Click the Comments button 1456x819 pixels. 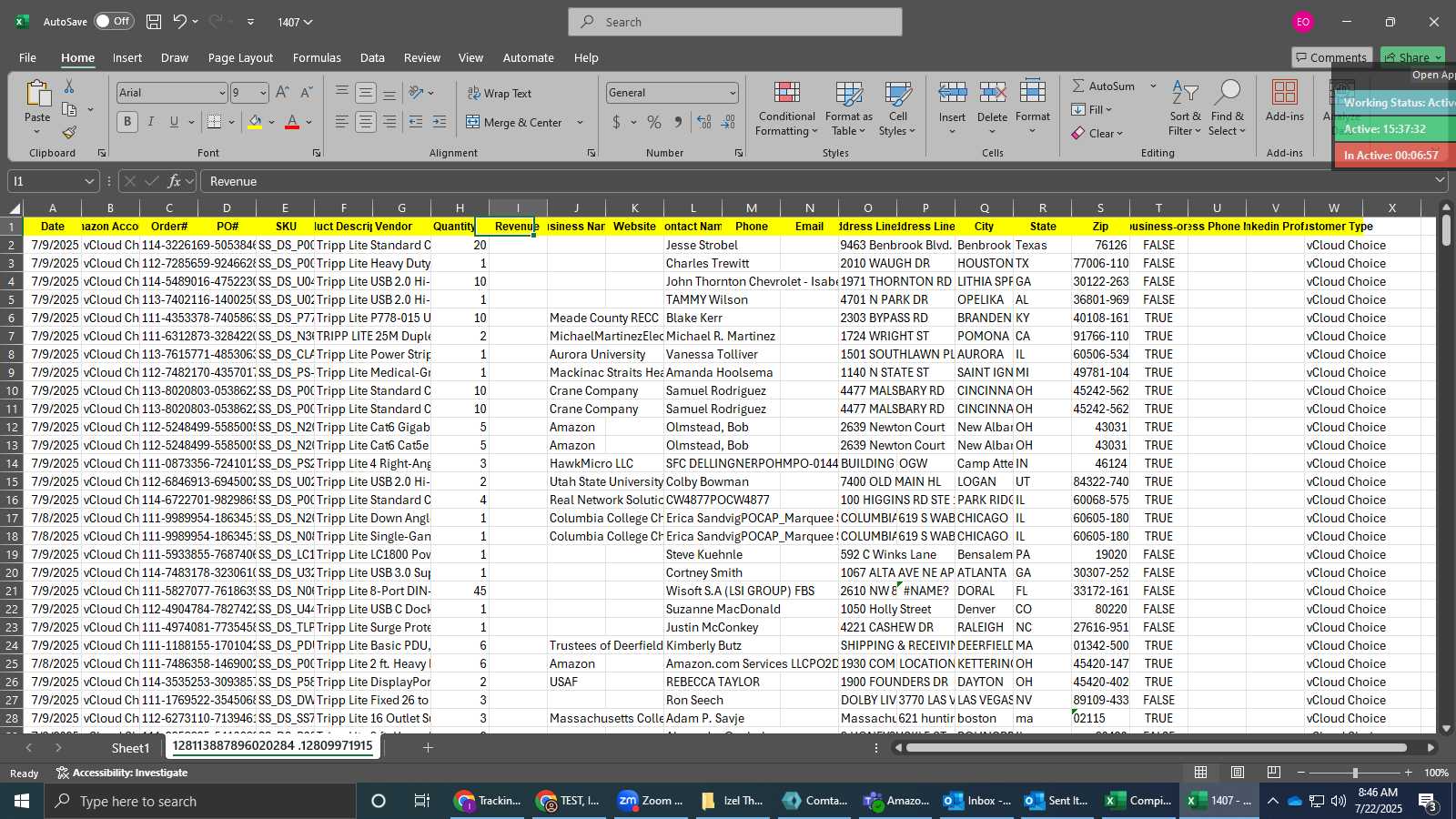(1331, 57)
